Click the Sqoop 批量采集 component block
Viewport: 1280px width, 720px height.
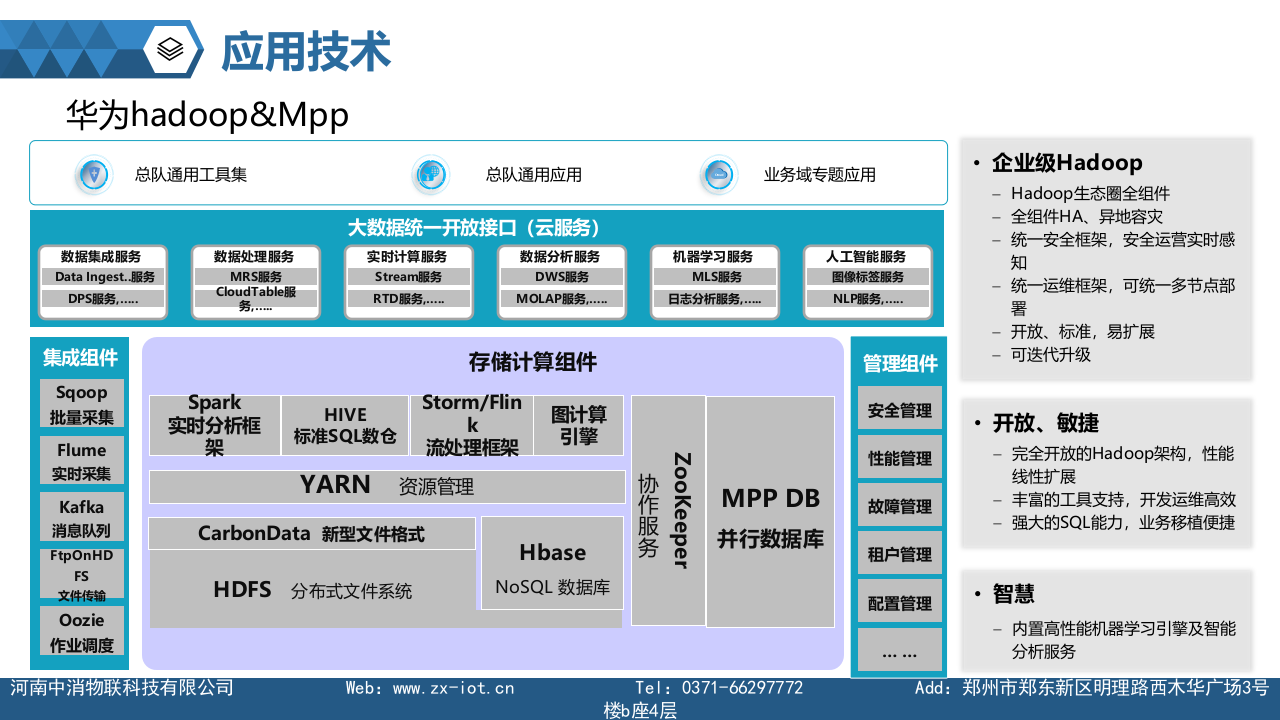click(x=81, y=402)
